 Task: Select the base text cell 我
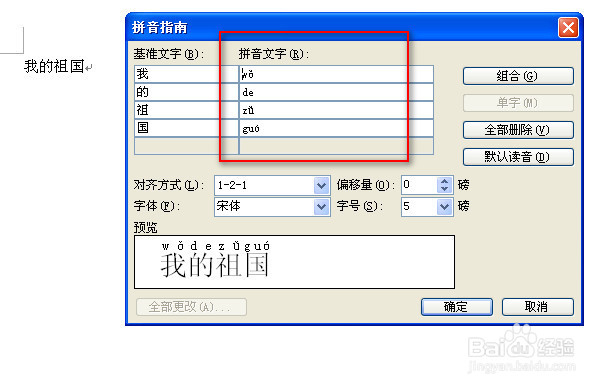point(186,74)
